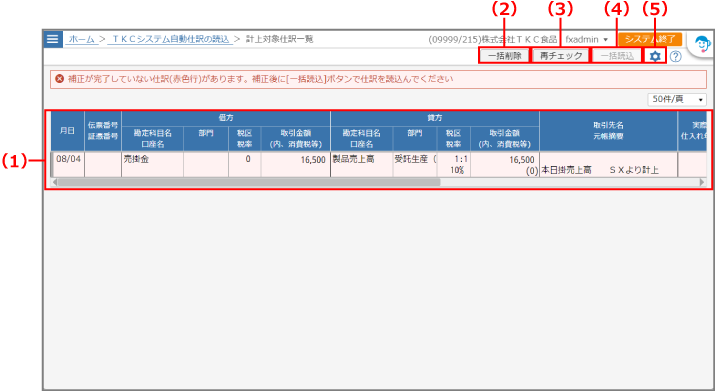Click the scrollbar right arrow of the table
This screenshot has height=391, width=715.
[702, 182]
